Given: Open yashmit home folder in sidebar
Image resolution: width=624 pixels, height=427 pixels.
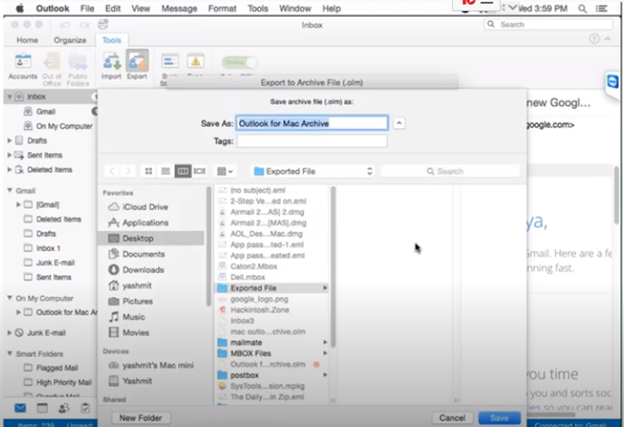Looking at the screenshot, I should point(130,285).
